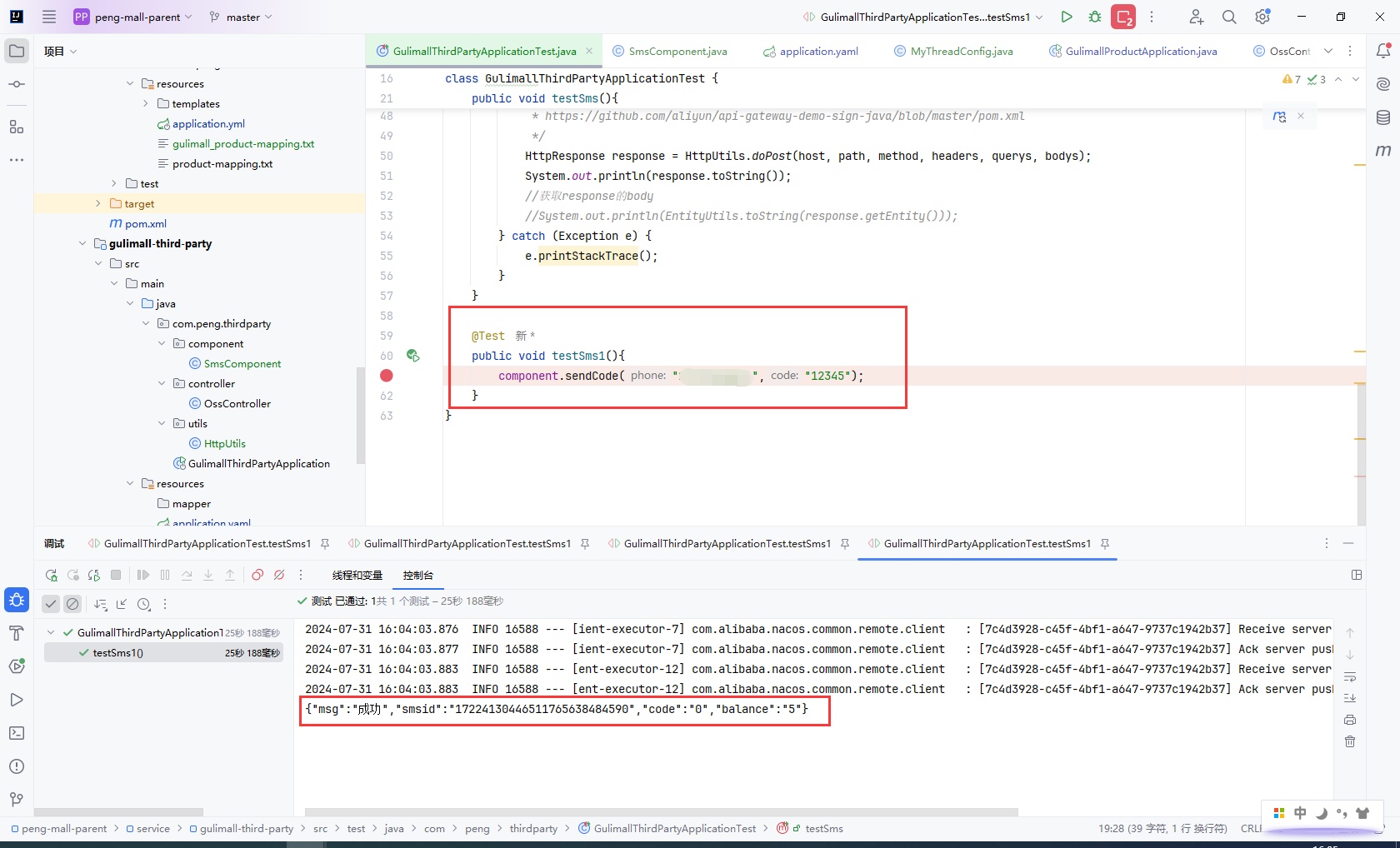This screenshot has width=1400, height=848.
Task: Pin the first testSms1 debug tab
Action: click(x=325, y=544)
